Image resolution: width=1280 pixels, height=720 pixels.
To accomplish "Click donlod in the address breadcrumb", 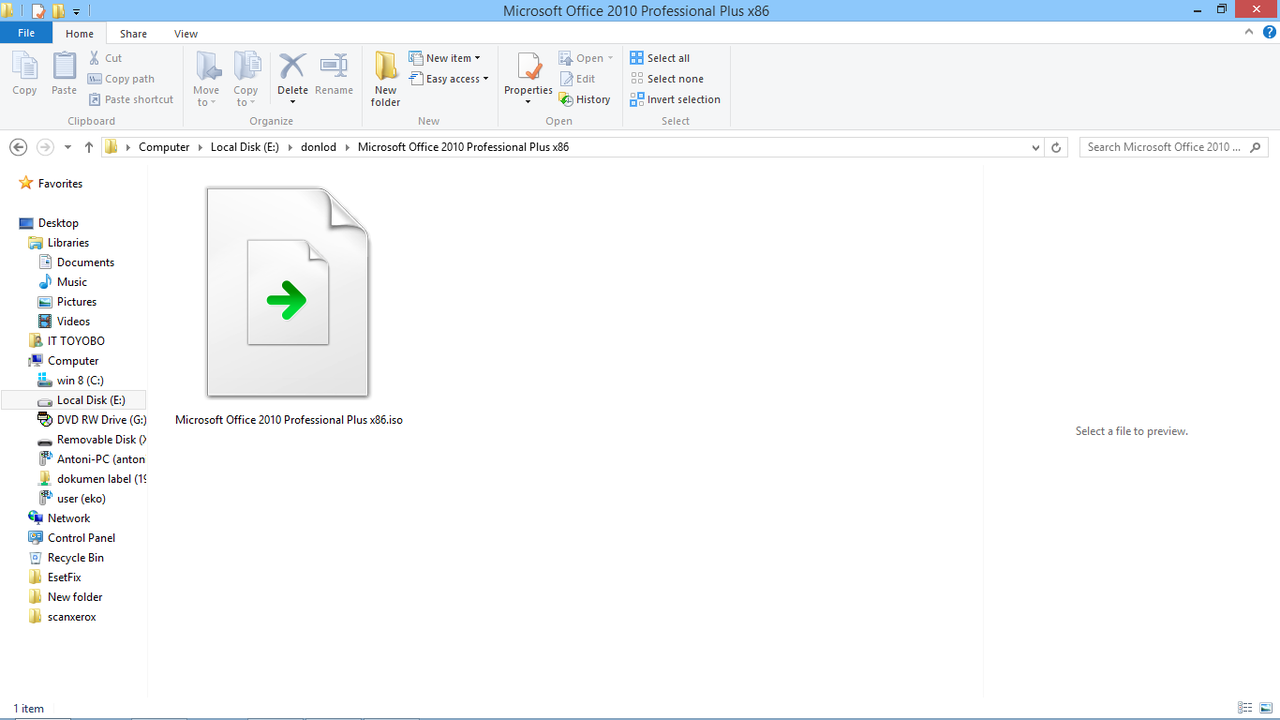I will pyautogui.click(x=319, y=147).
